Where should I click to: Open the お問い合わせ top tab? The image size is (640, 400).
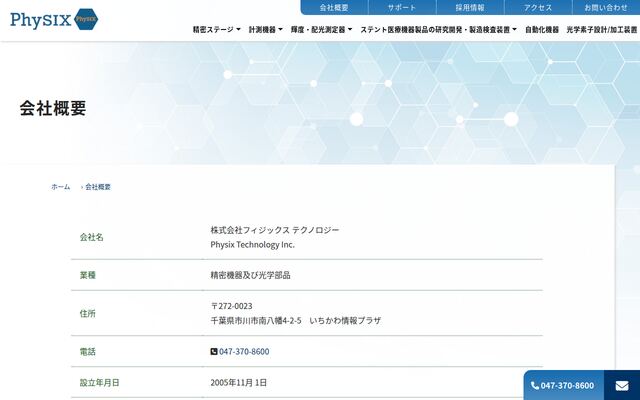point(606,7)
